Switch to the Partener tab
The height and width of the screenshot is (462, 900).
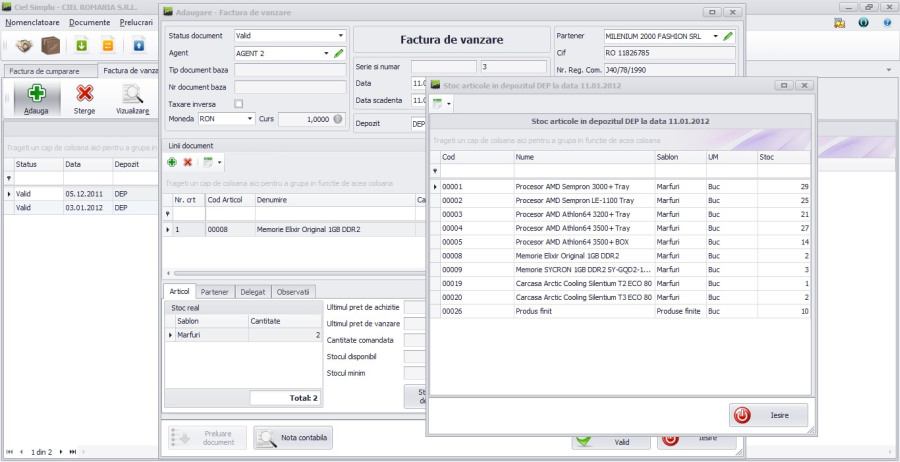(x=214, y=292)
